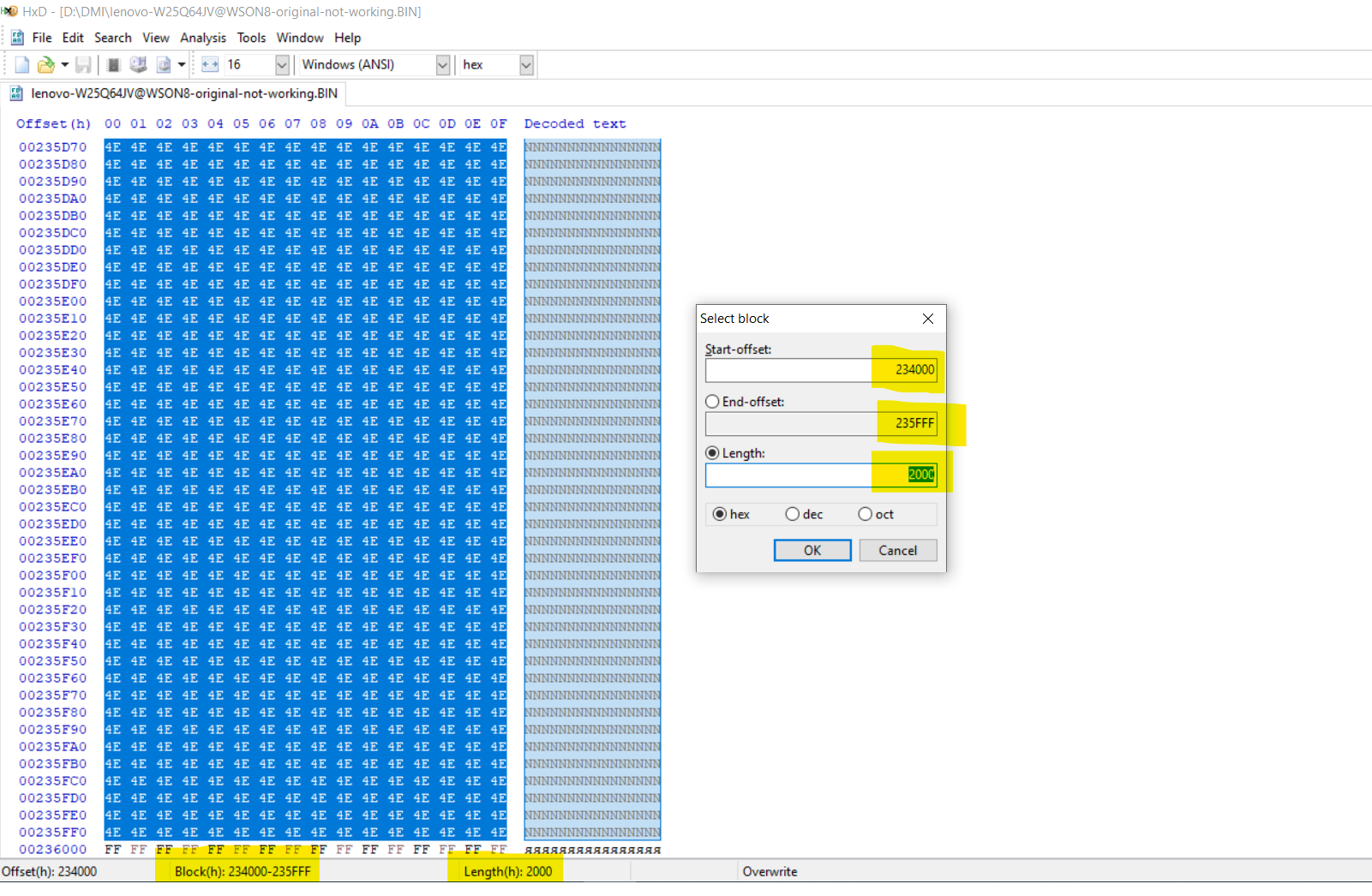Click the Decoded text column header
This screenshot has height=896, width=1372.
575,124
